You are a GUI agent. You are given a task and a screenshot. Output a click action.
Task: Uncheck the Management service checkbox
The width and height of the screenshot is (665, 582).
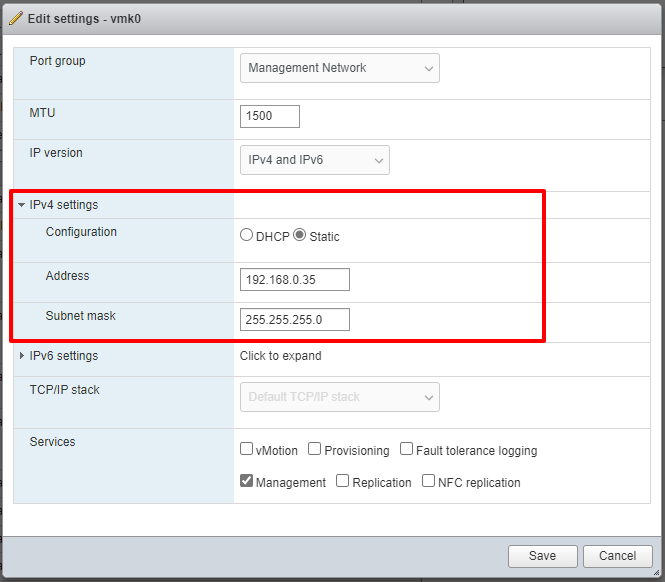[247, 481]
